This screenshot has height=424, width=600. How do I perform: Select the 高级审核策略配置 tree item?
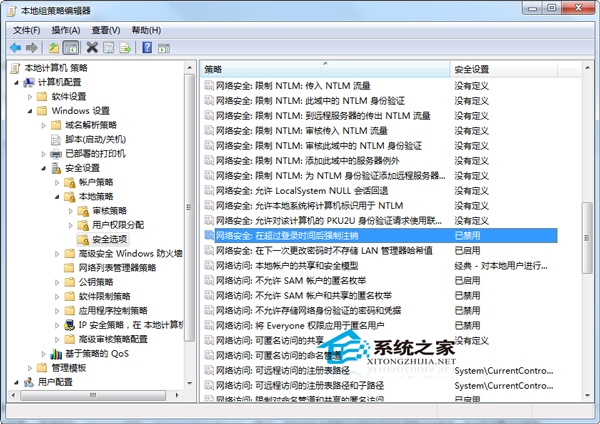point(113,339)
